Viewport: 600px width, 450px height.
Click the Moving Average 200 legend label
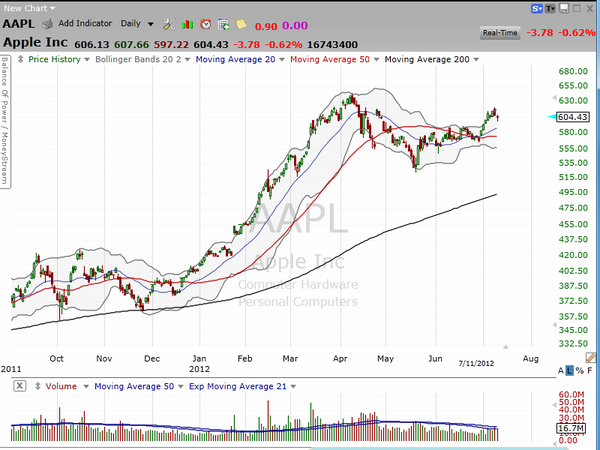[427, 59]
